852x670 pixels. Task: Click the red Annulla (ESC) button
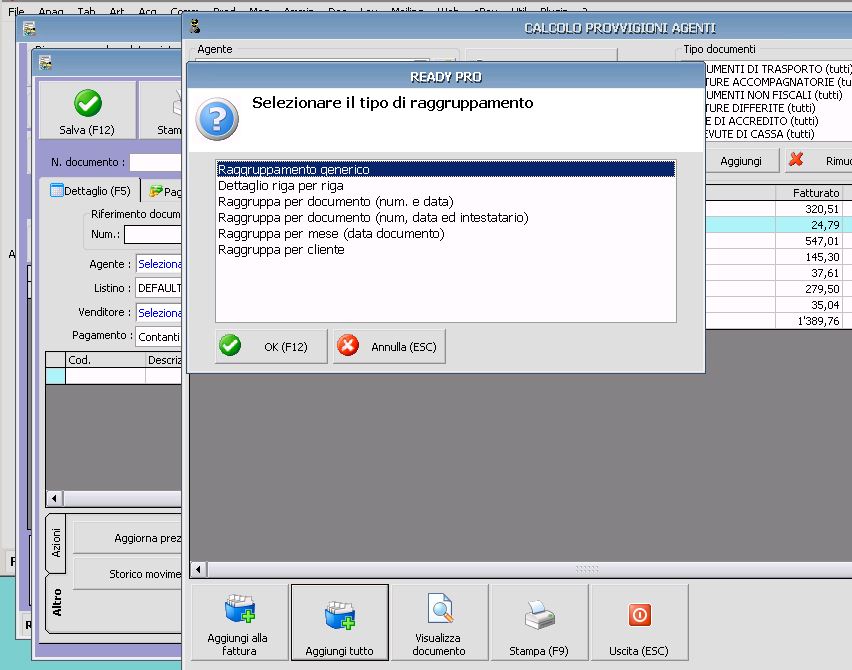(x=389, y=346)
